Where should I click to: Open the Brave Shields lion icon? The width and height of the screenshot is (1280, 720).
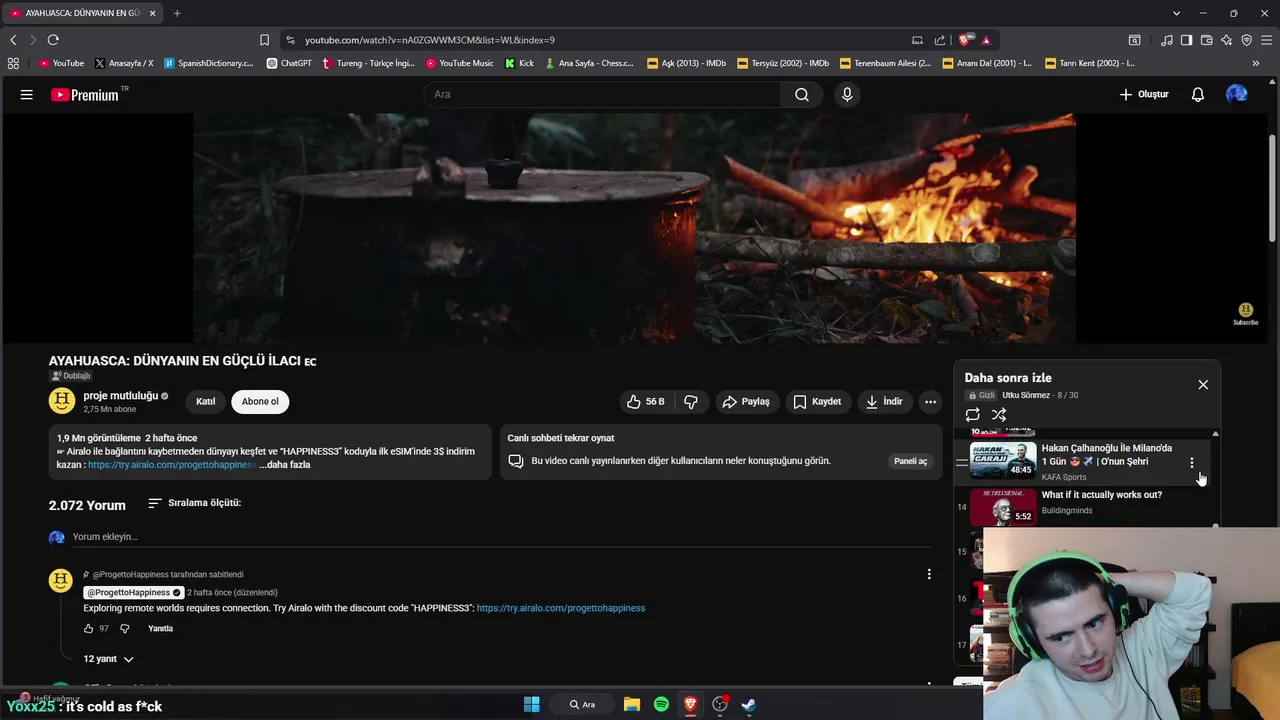point(964,40)
